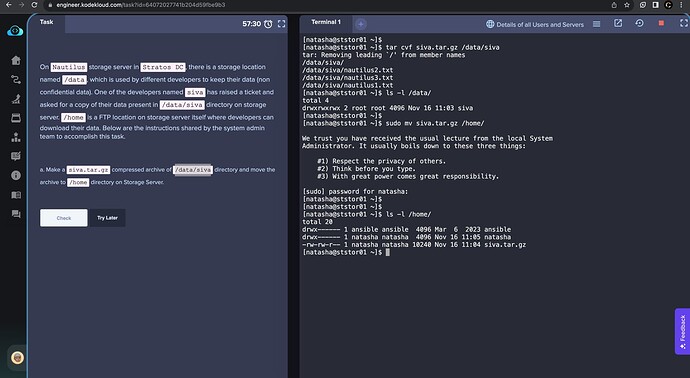
Task: Click the /data/siva/nautilus1.txt output line
Action: [348, 85]
